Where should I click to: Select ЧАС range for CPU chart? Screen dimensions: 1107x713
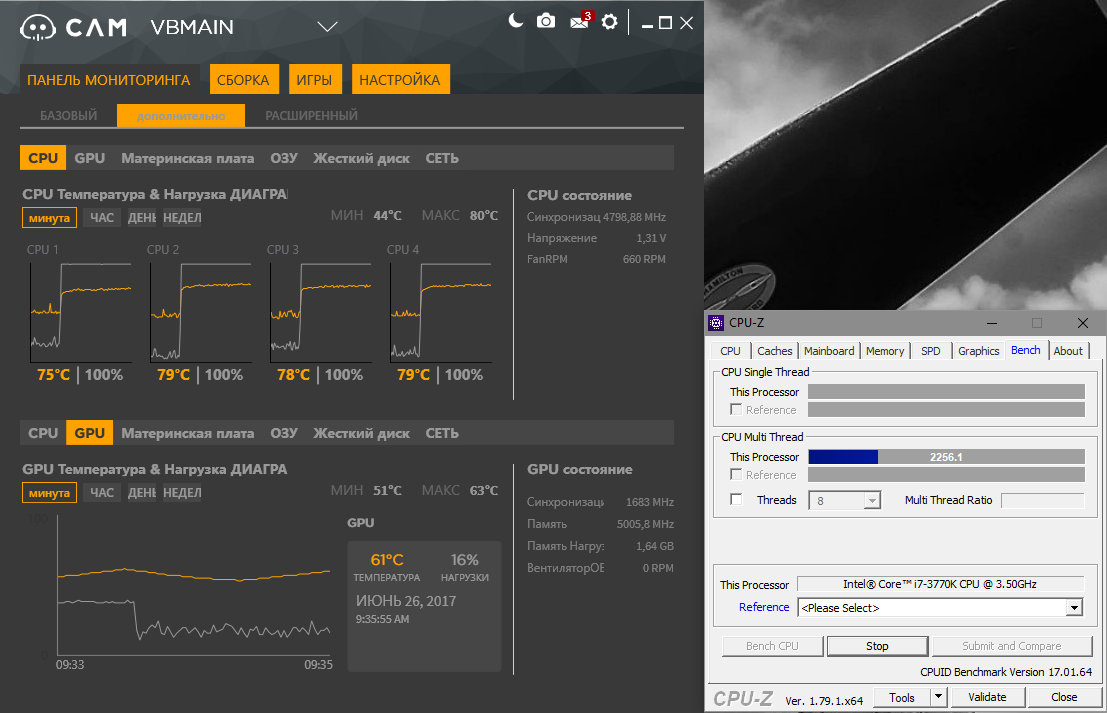point(102,218)
